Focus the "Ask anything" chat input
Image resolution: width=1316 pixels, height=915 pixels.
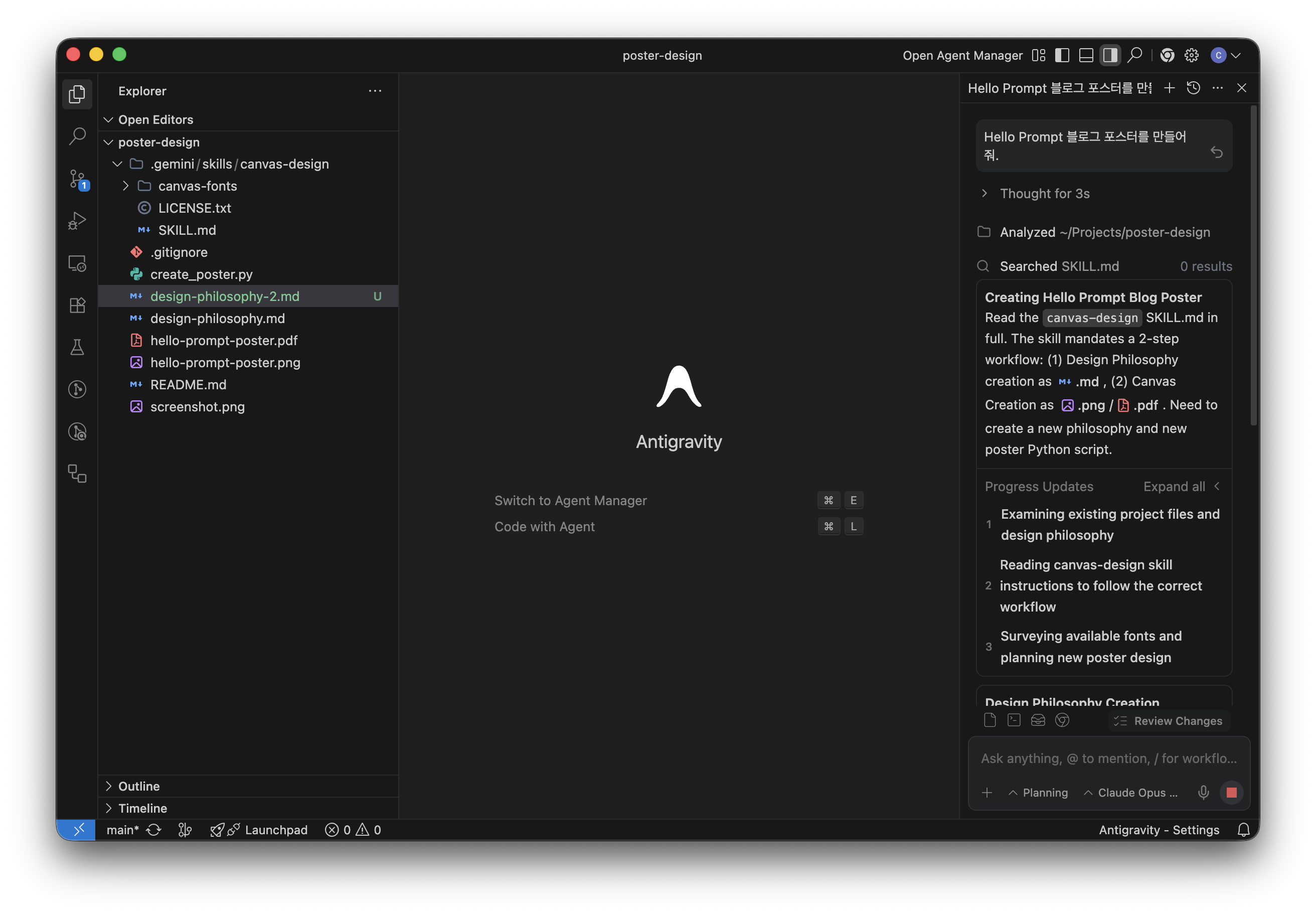coord(1108,758)
